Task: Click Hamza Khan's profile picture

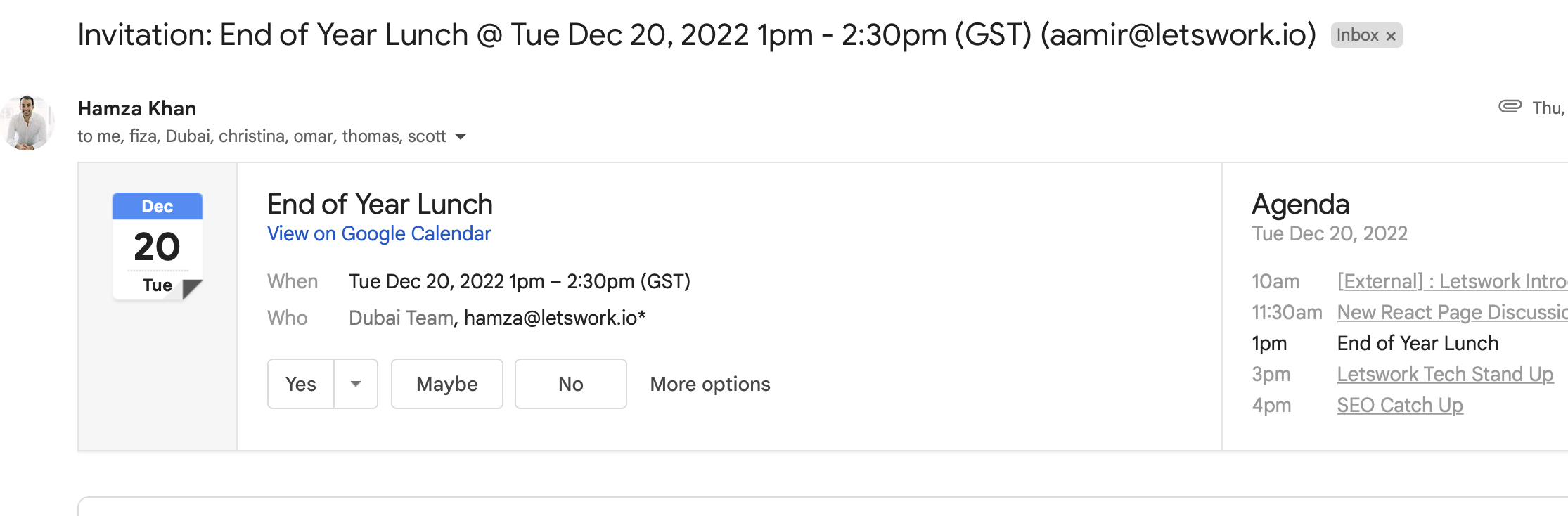Action: point(27,122)
